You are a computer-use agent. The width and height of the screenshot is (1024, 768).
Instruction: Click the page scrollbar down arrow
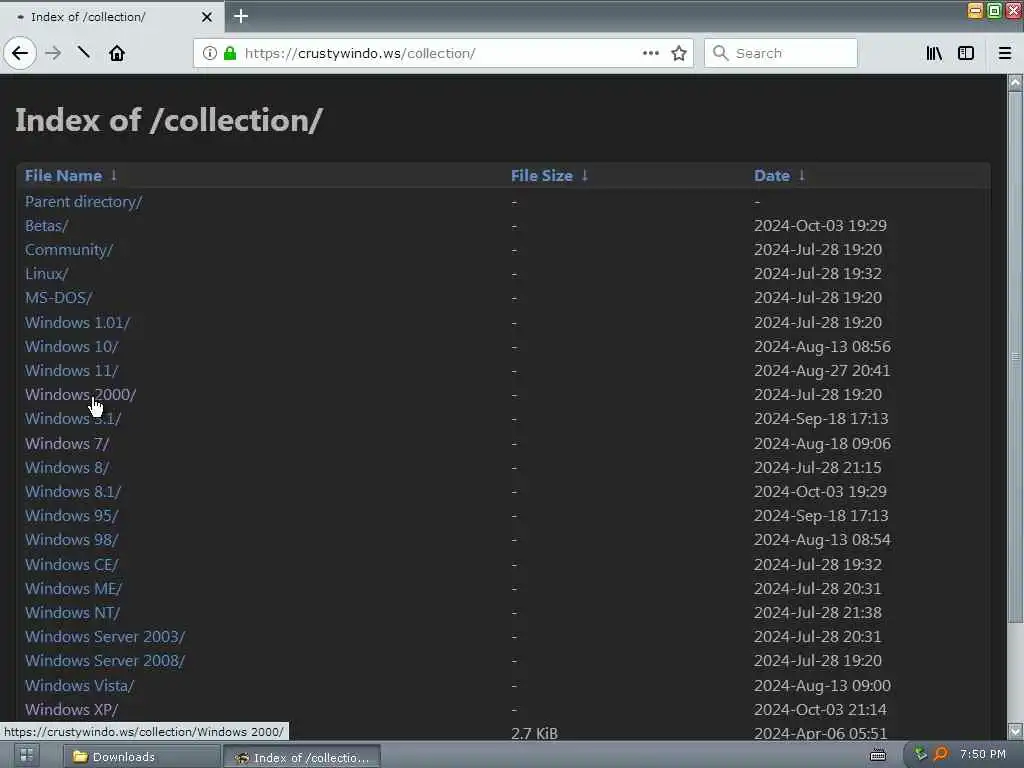(x=1016, y=731)
